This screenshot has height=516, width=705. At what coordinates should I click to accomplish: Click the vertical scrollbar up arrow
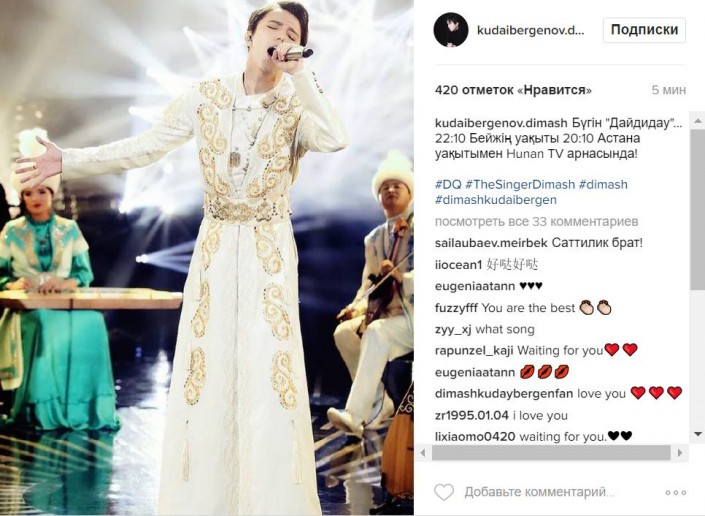click(697, 121)
